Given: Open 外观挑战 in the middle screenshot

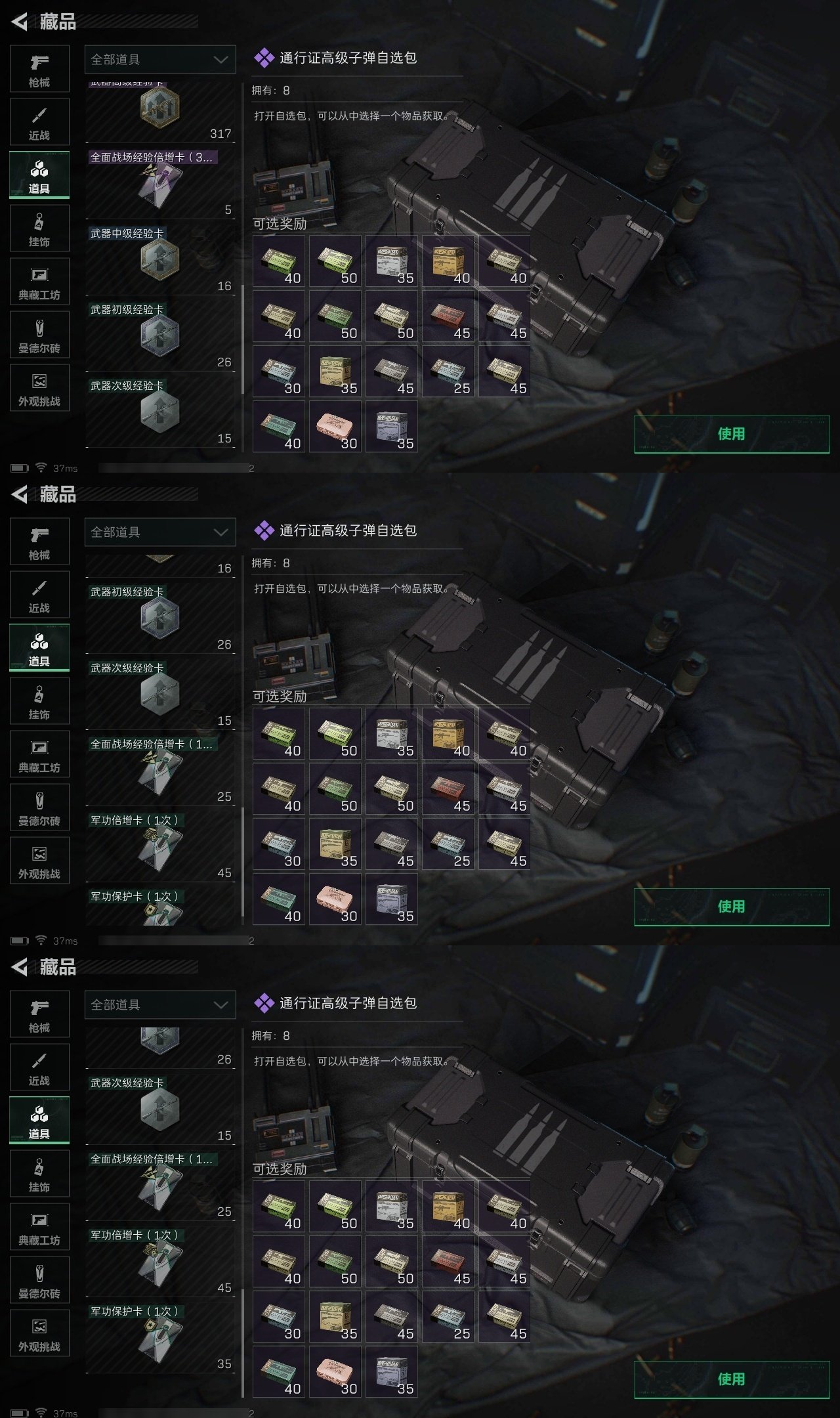Looking at the screenshot, I should pos(39,860).
